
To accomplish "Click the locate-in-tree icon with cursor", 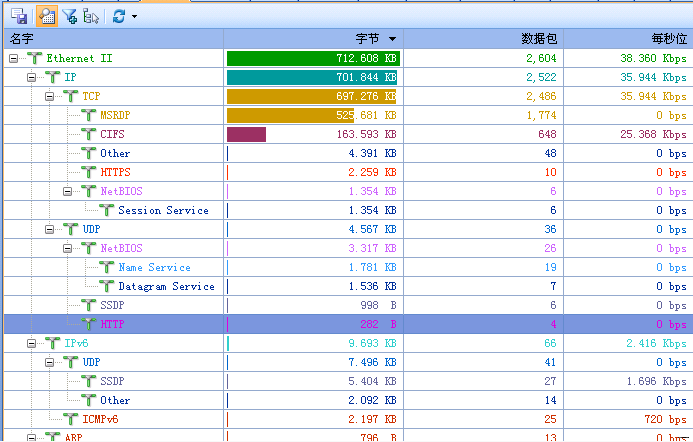I will tap(91, 15).
